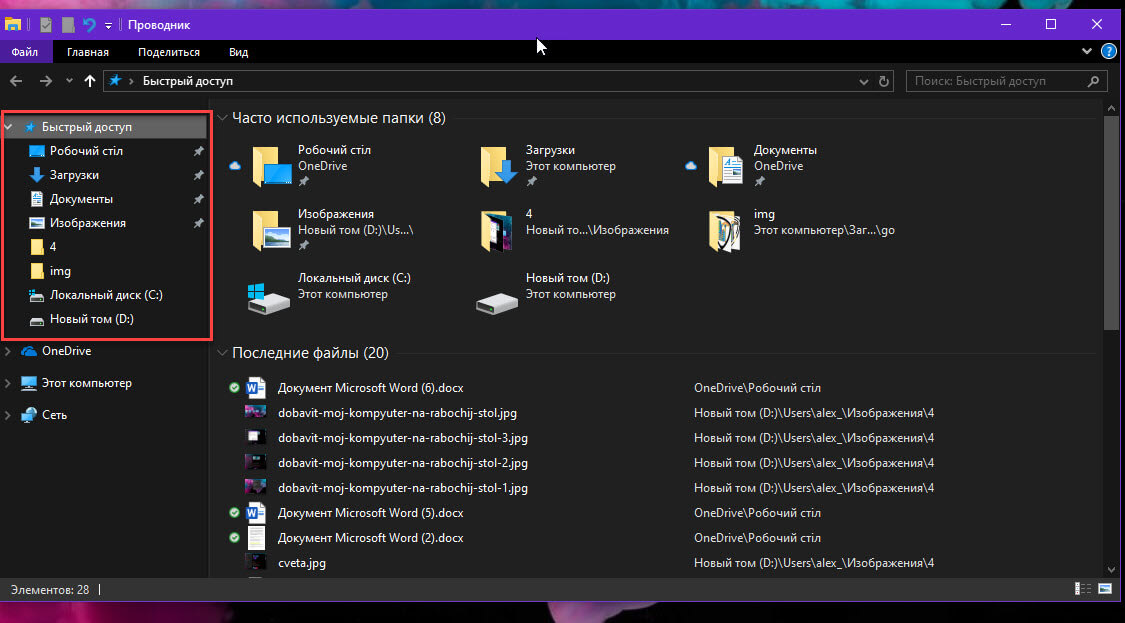Select the folder 4 thumbnail icon
1125x623 pixels.
point(496,231)
